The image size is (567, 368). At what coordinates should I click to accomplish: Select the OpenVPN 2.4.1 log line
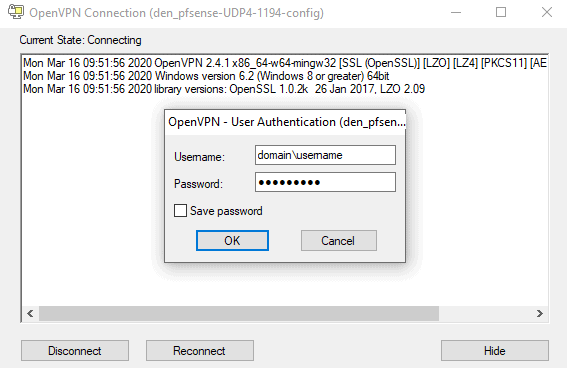tap(285, 63)
